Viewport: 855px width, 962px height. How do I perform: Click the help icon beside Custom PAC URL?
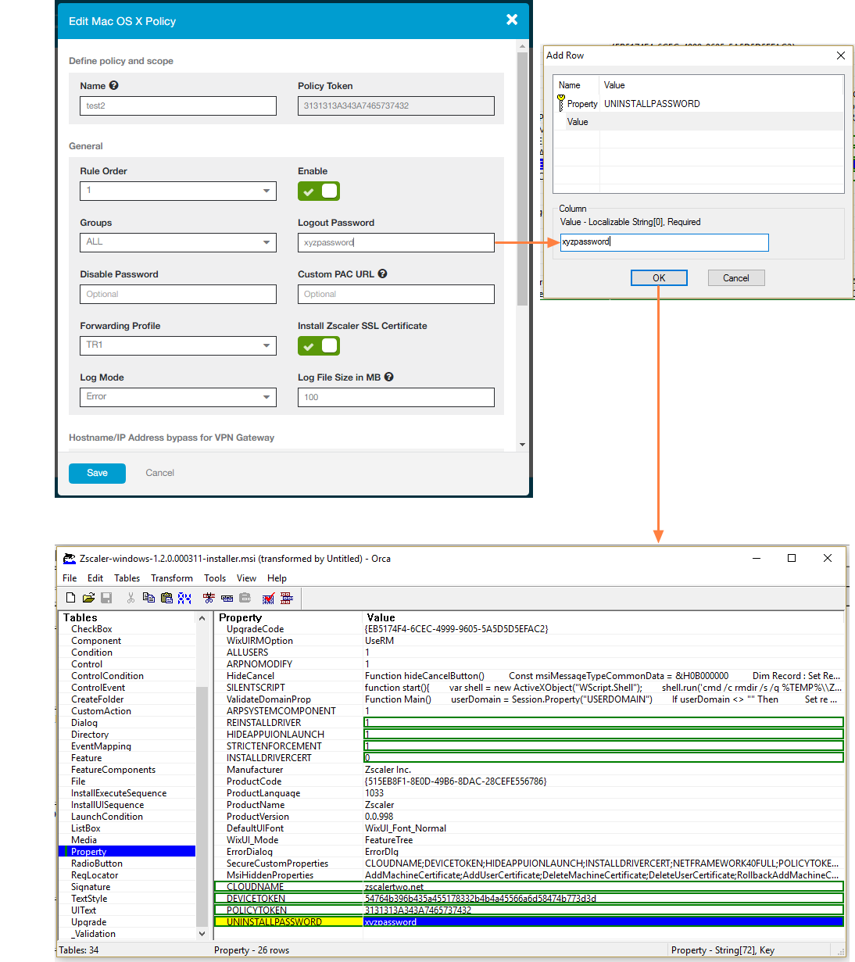[382, 274]
